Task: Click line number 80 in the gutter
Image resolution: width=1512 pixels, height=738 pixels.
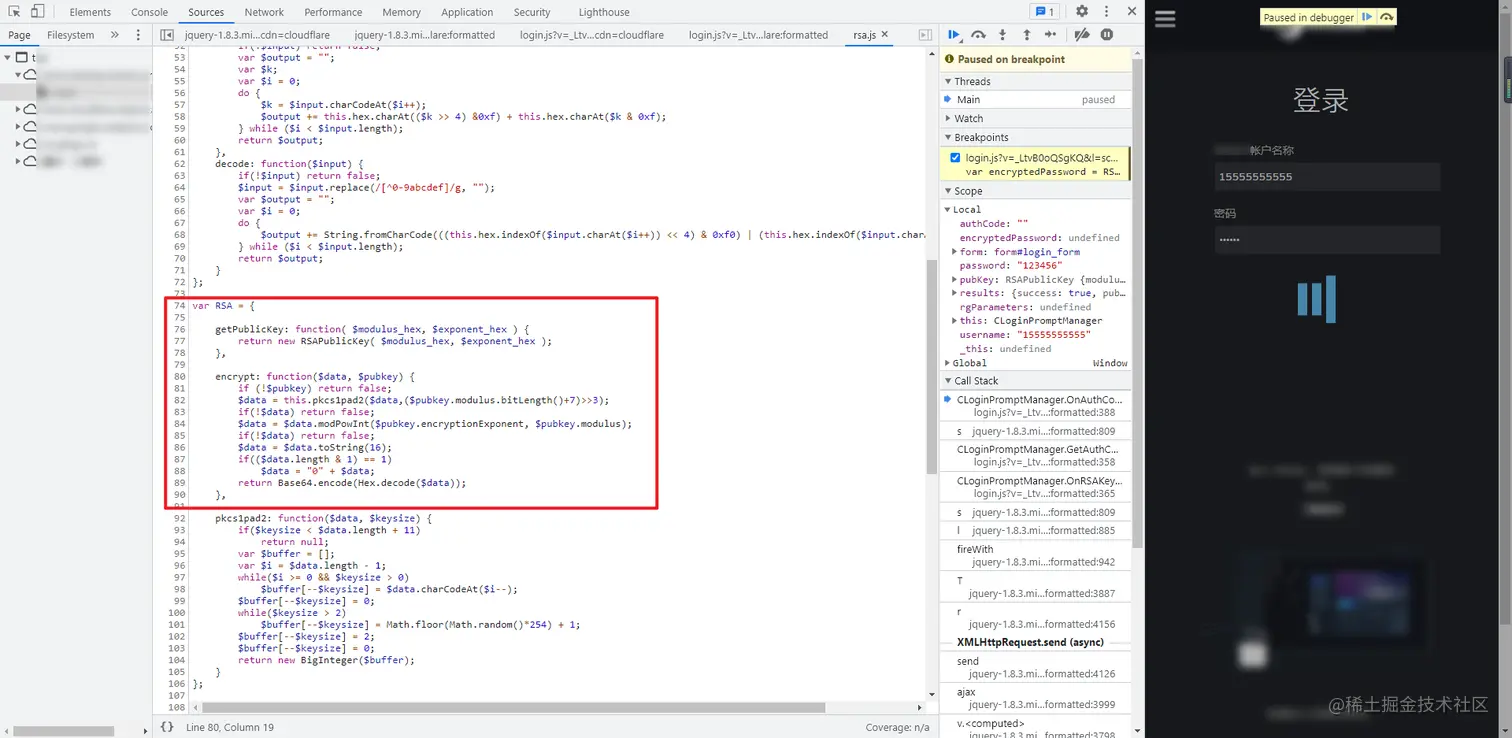Action: click(180, 377)
